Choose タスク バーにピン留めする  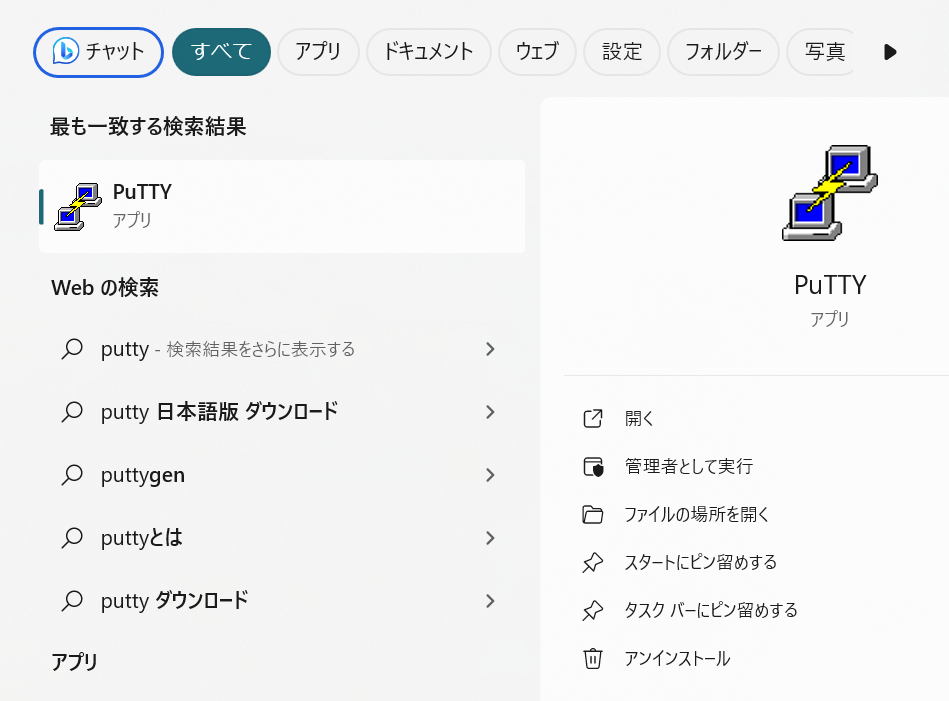(x=711, y=610)
